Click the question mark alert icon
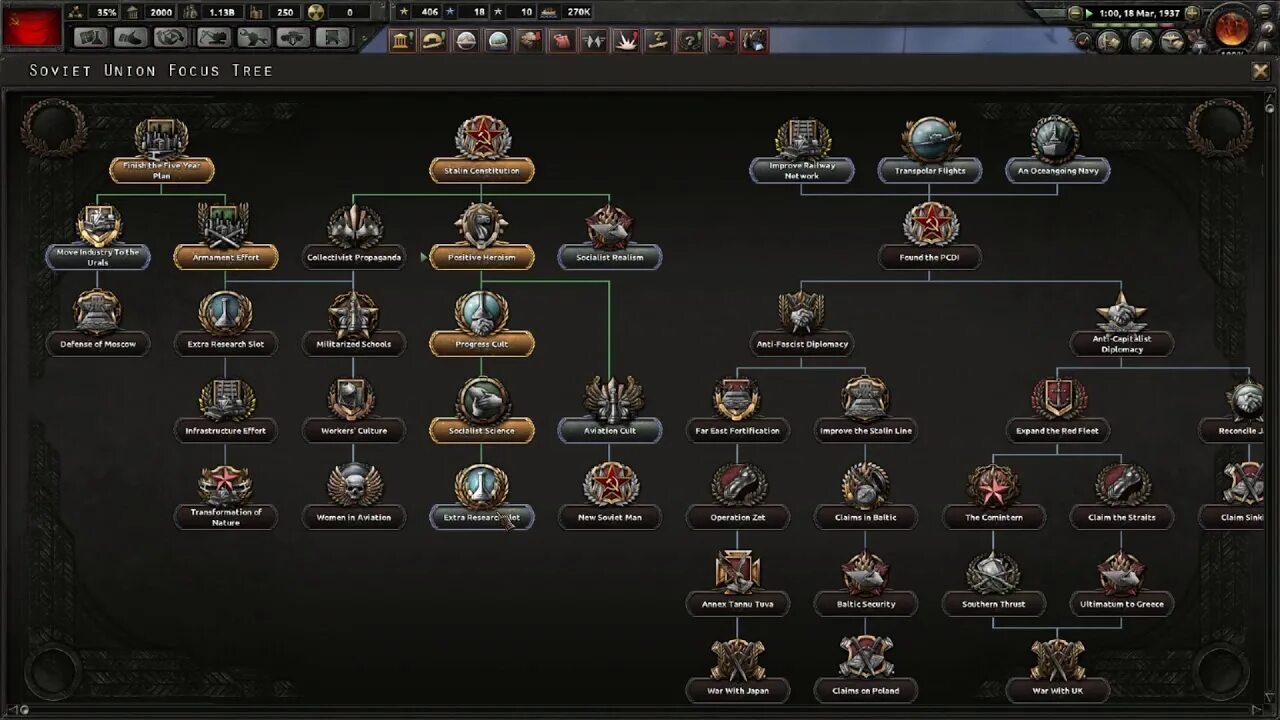This screenshot has height=720, width=1280. pyautogui.click(x=690, y=40)
